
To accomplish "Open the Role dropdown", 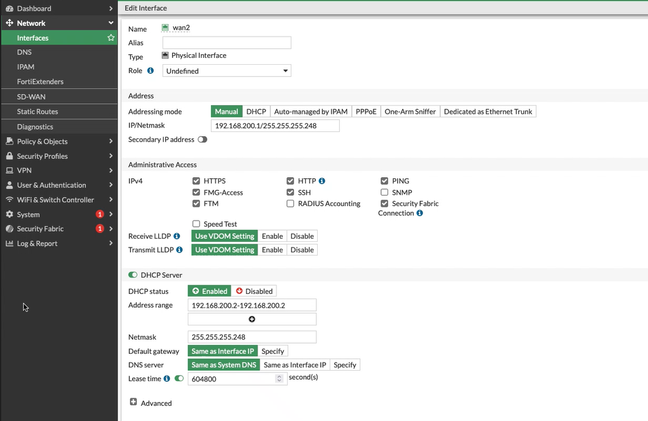I will pyautogui.click(x=226, y=71).
